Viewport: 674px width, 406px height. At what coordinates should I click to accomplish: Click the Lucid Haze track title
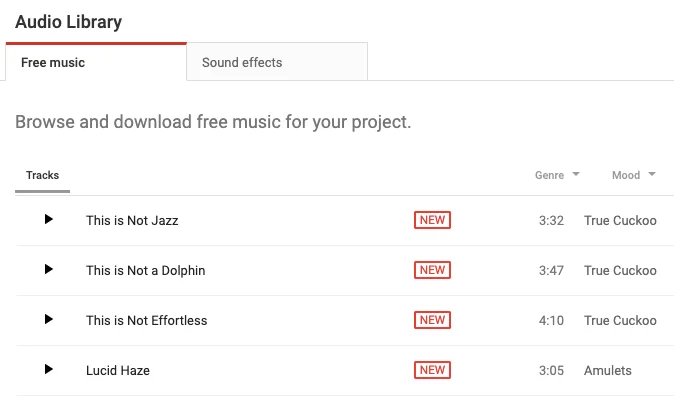tap(118, 370)
